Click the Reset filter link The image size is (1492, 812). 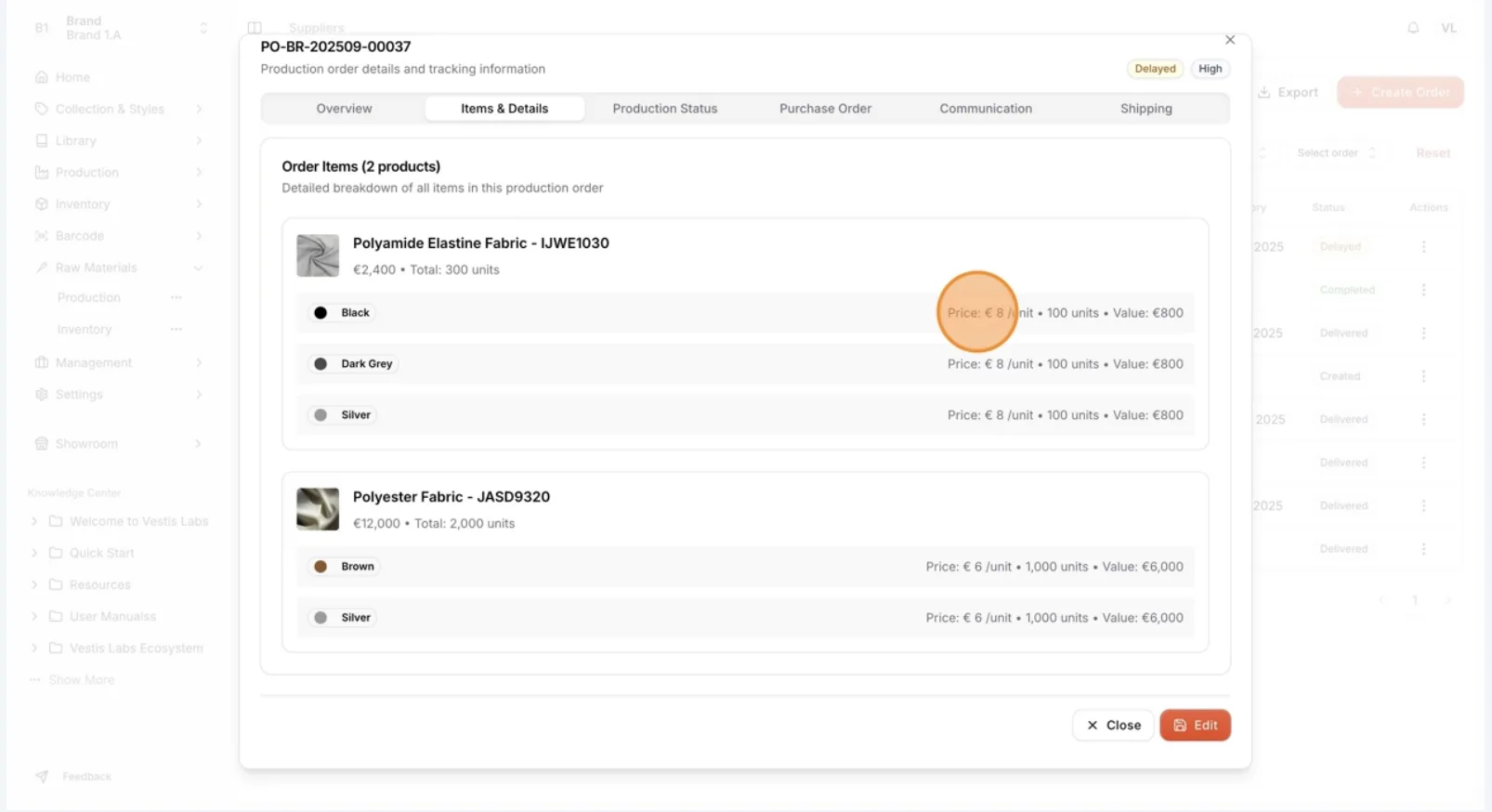coord(1433,152)
